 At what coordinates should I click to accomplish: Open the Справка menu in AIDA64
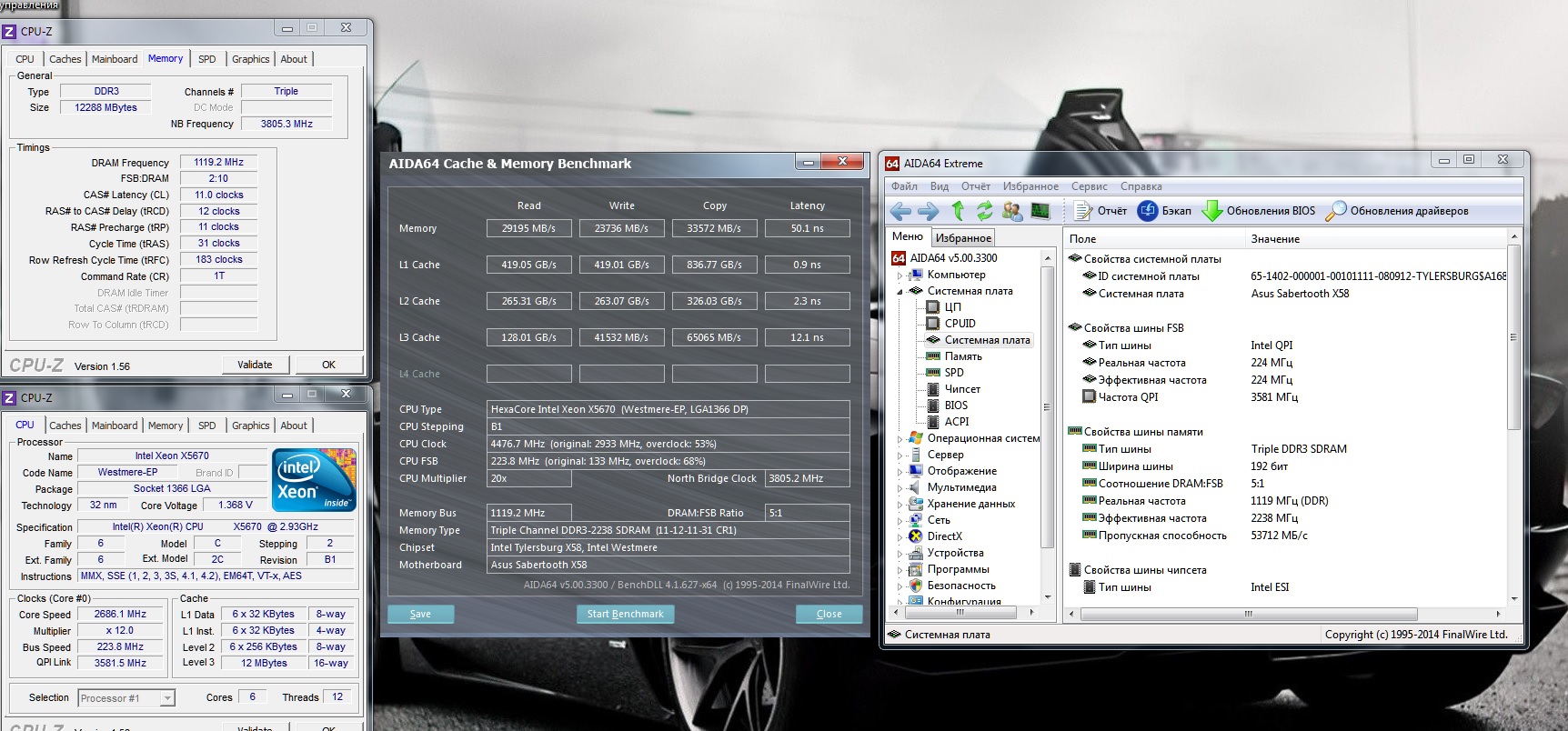pyautogui.click(x=1141, y=186)
